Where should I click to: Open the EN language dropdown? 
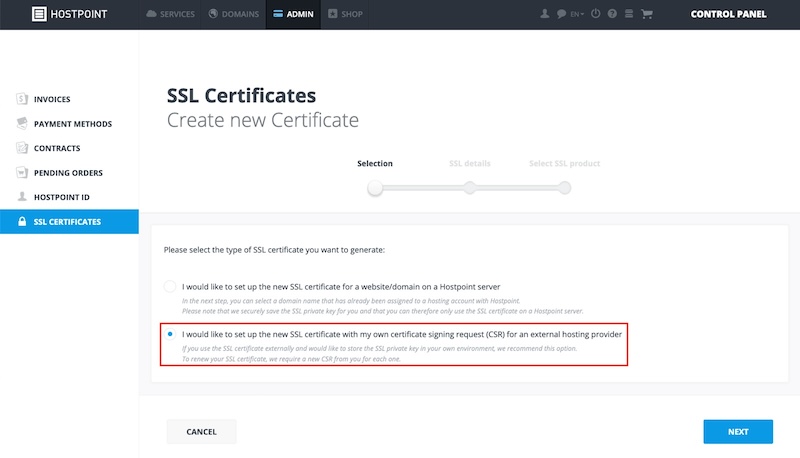point(577,14)
